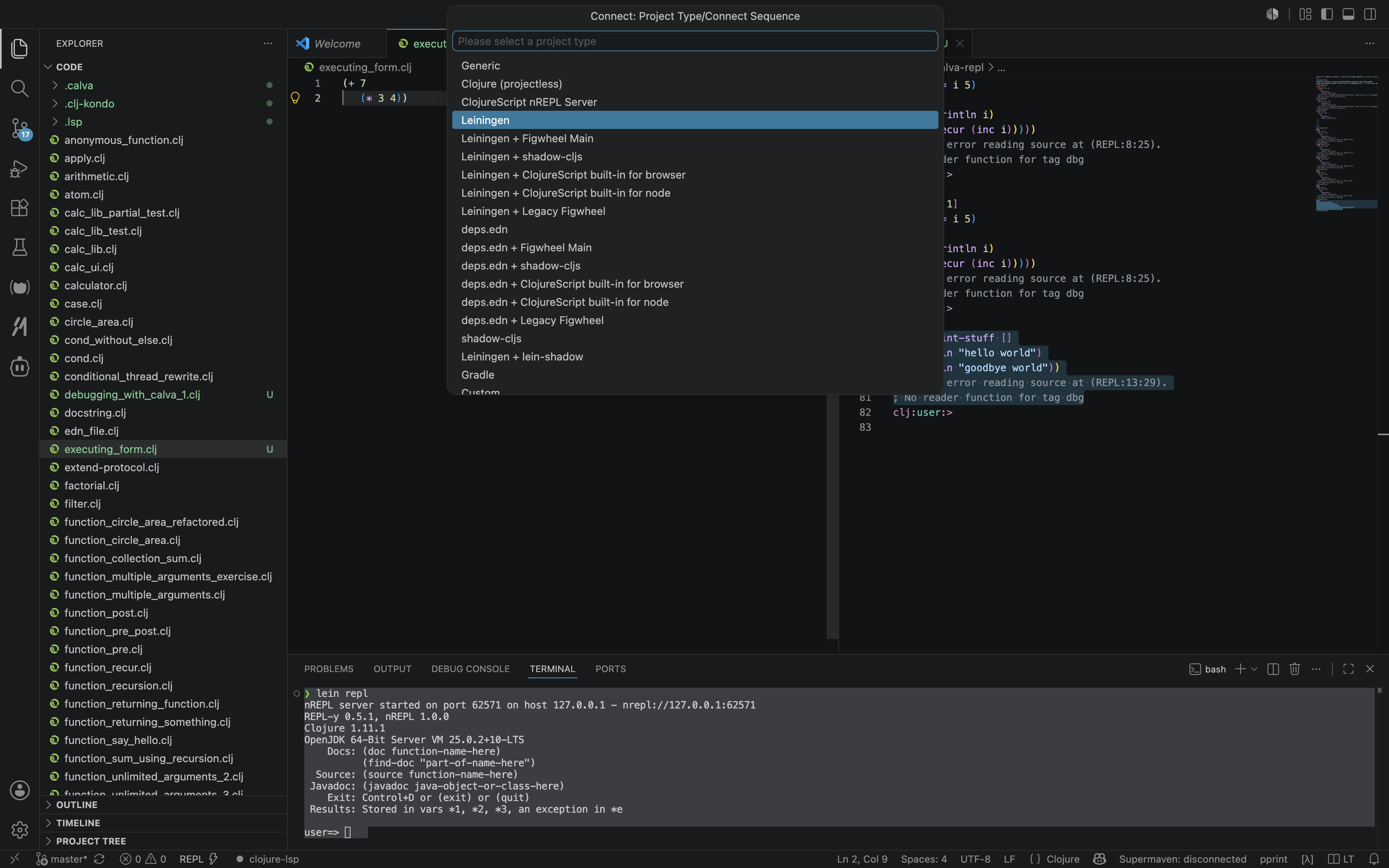Add a new terminal with plus icon
This screenshot has width=1389, height=868.
1240,669
